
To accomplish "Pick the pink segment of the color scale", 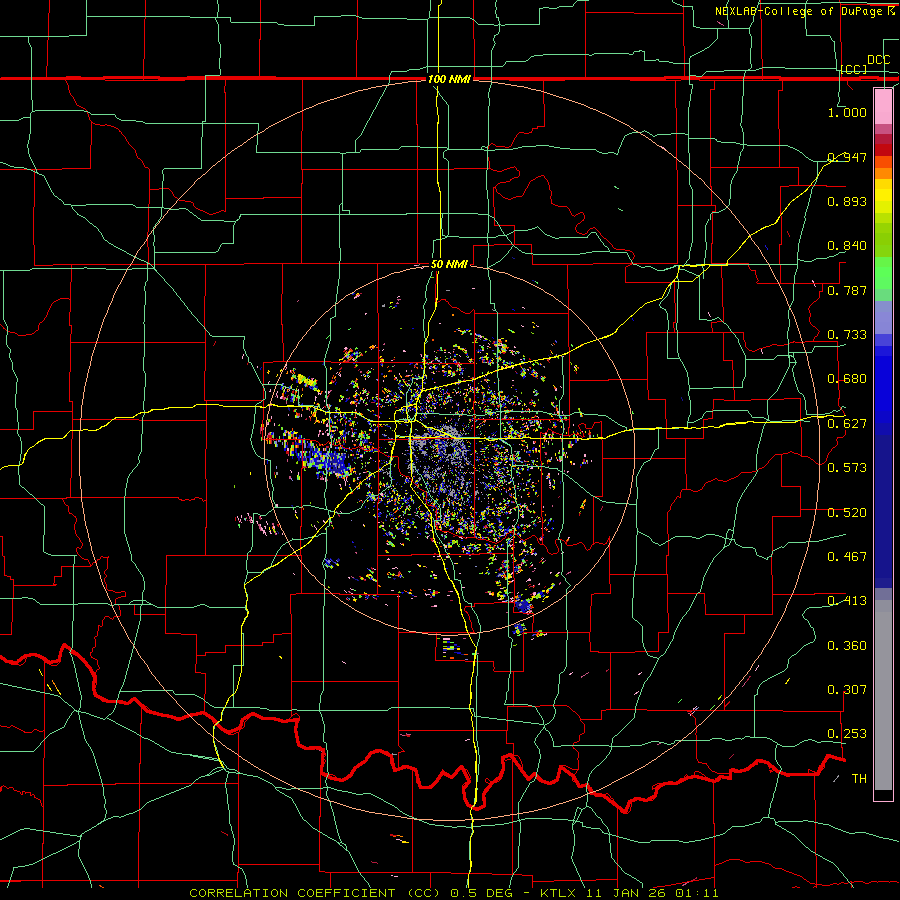I will [x=883, y=106].
